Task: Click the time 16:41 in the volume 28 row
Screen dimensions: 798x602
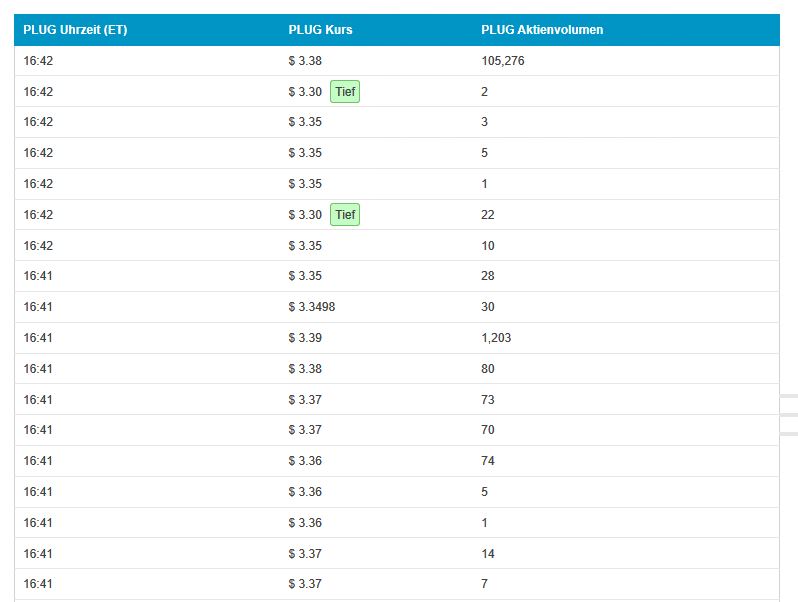Action: point(38,275)
